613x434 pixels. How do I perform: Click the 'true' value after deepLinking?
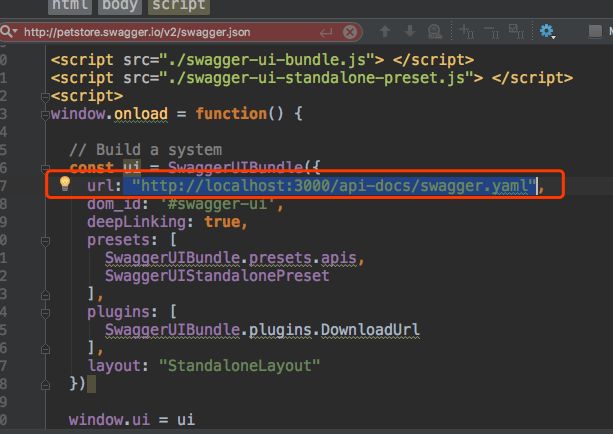[222, 222]
